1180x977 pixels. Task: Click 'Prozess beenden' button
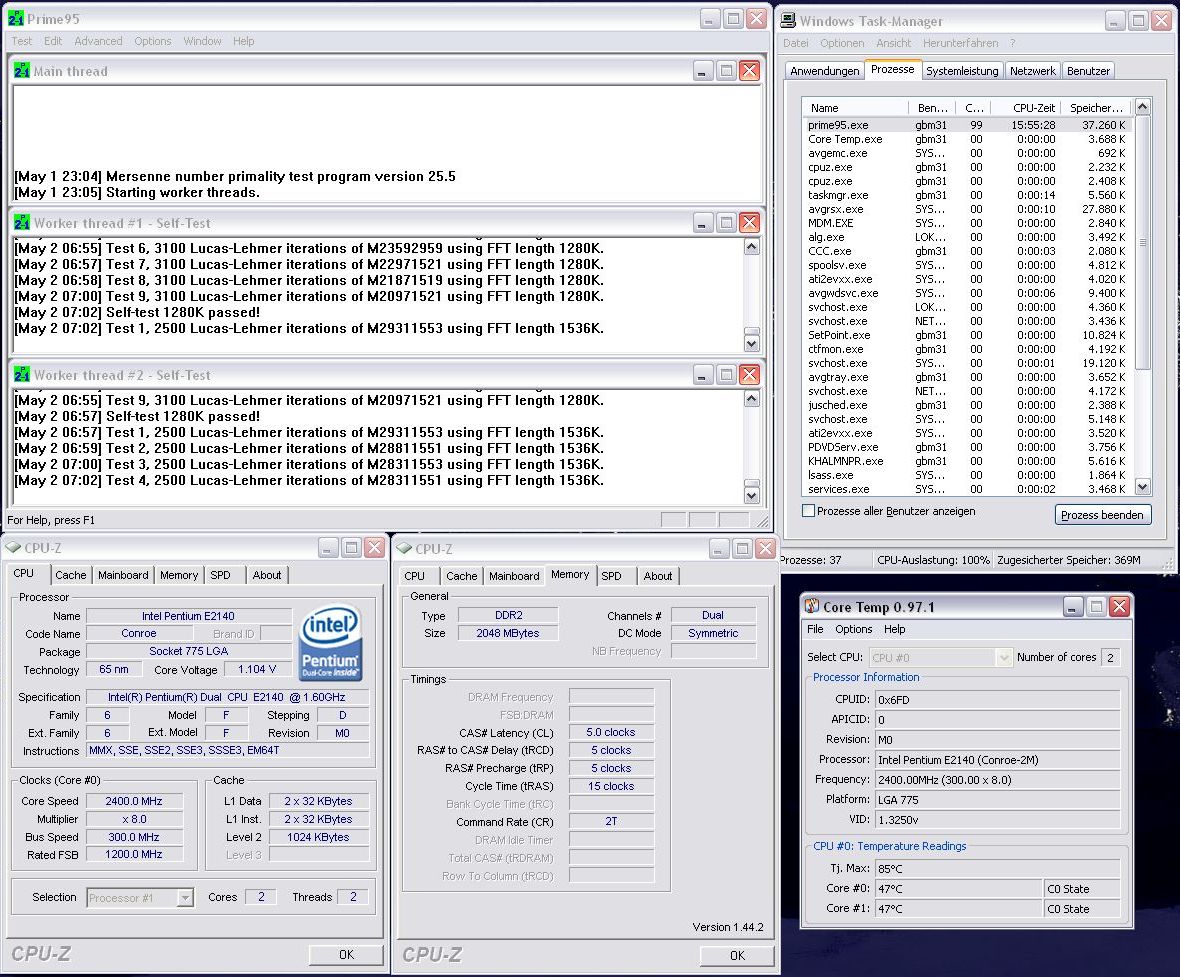point(1102,515)
